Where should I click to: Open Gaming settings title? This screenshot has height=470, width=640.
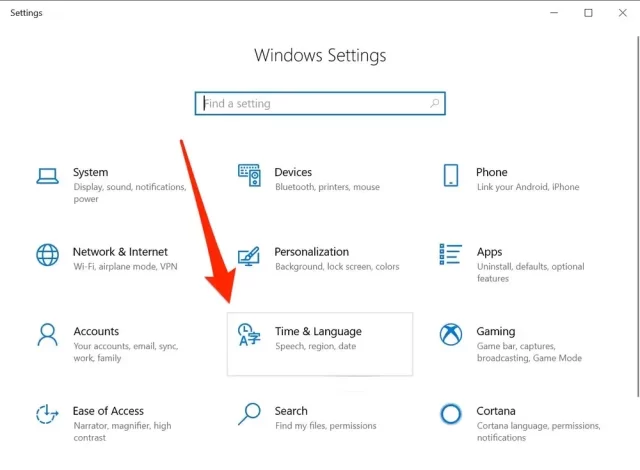tap(496, 331)
